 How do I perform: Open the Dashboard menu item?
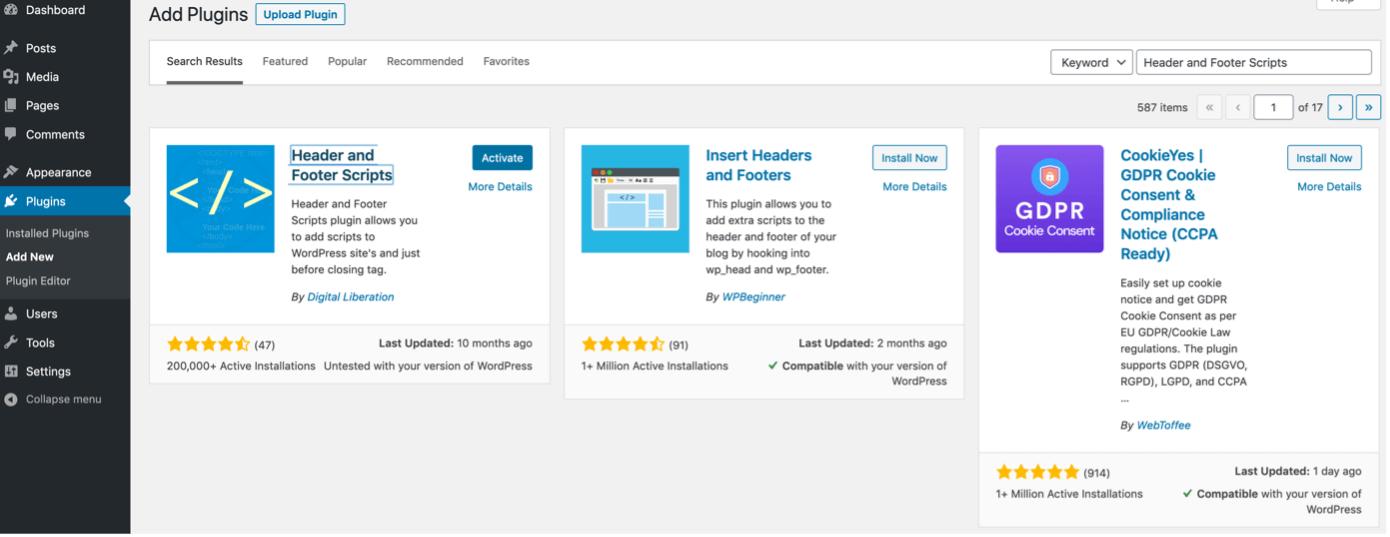point(65,10)
